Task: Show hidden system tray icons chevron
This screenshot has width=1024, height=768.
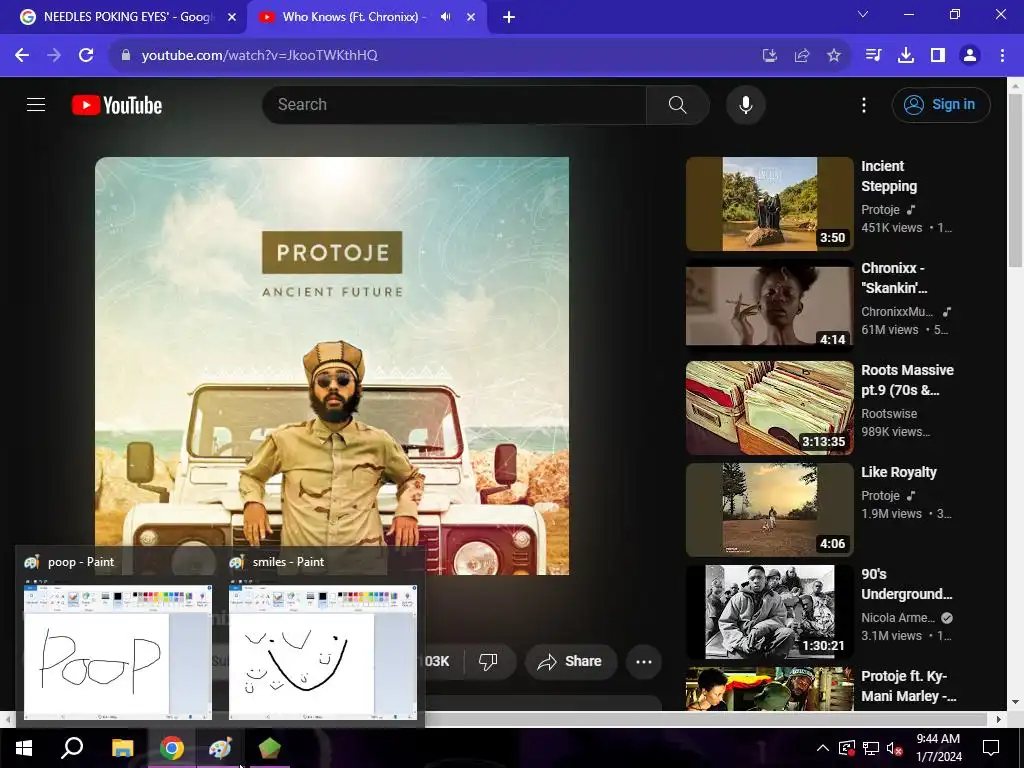Action: click(823, 748)
